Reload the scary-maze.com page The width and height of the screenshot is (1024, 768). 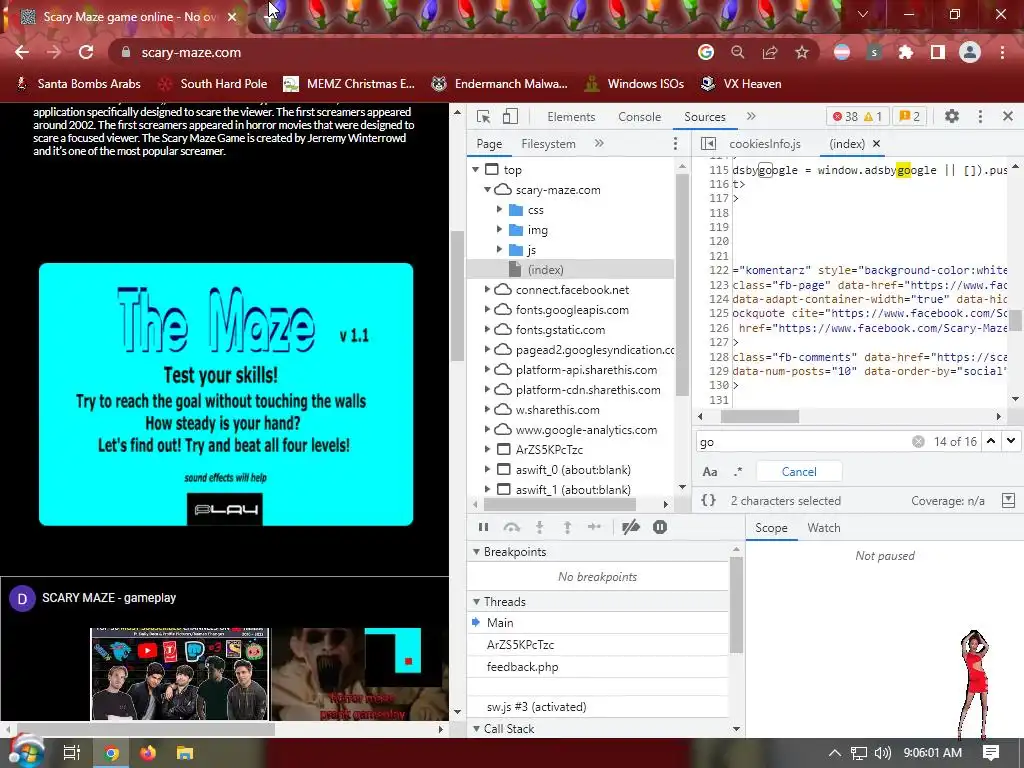pos(86,52)
